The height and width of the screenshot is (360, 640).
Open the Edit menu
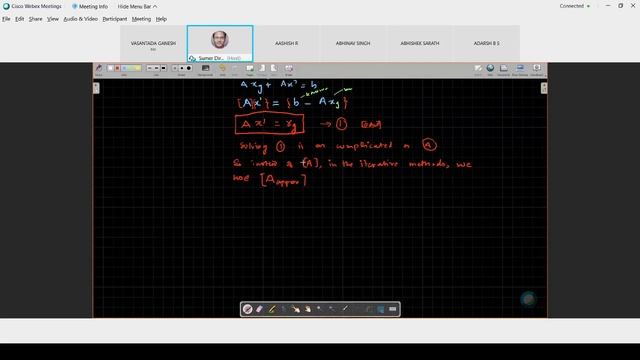click(x=20, y=19)
